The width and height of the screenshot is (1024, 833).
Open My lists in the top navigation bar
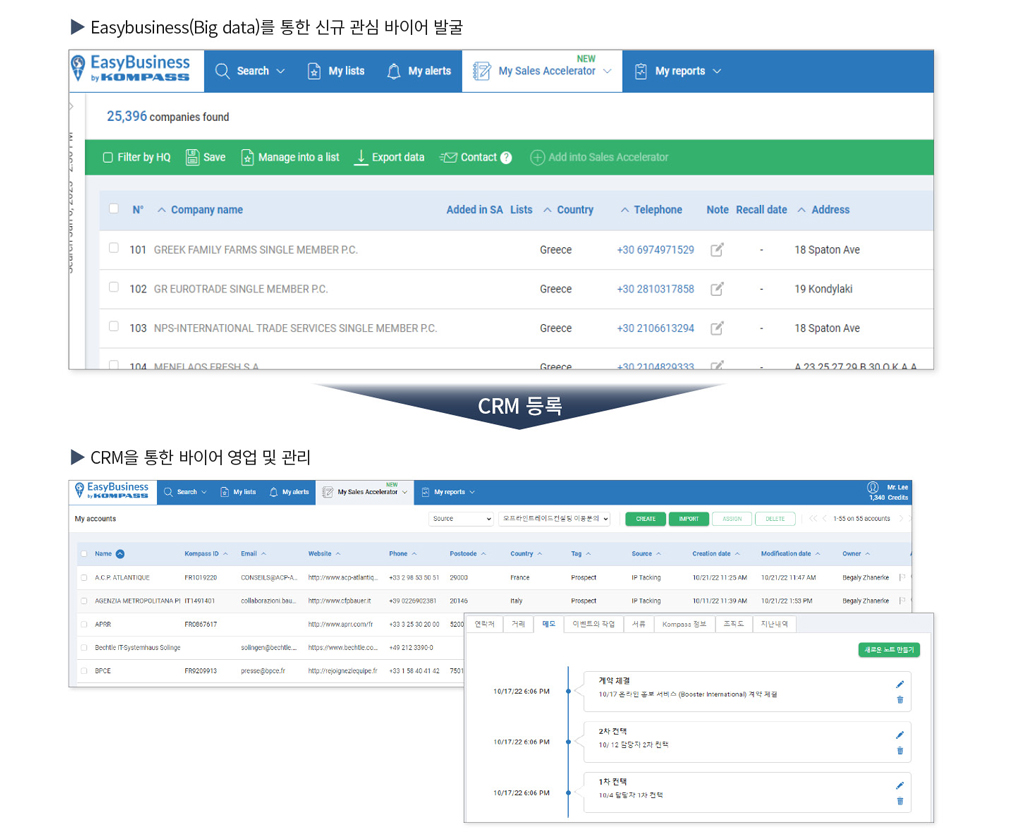point(335,71)
